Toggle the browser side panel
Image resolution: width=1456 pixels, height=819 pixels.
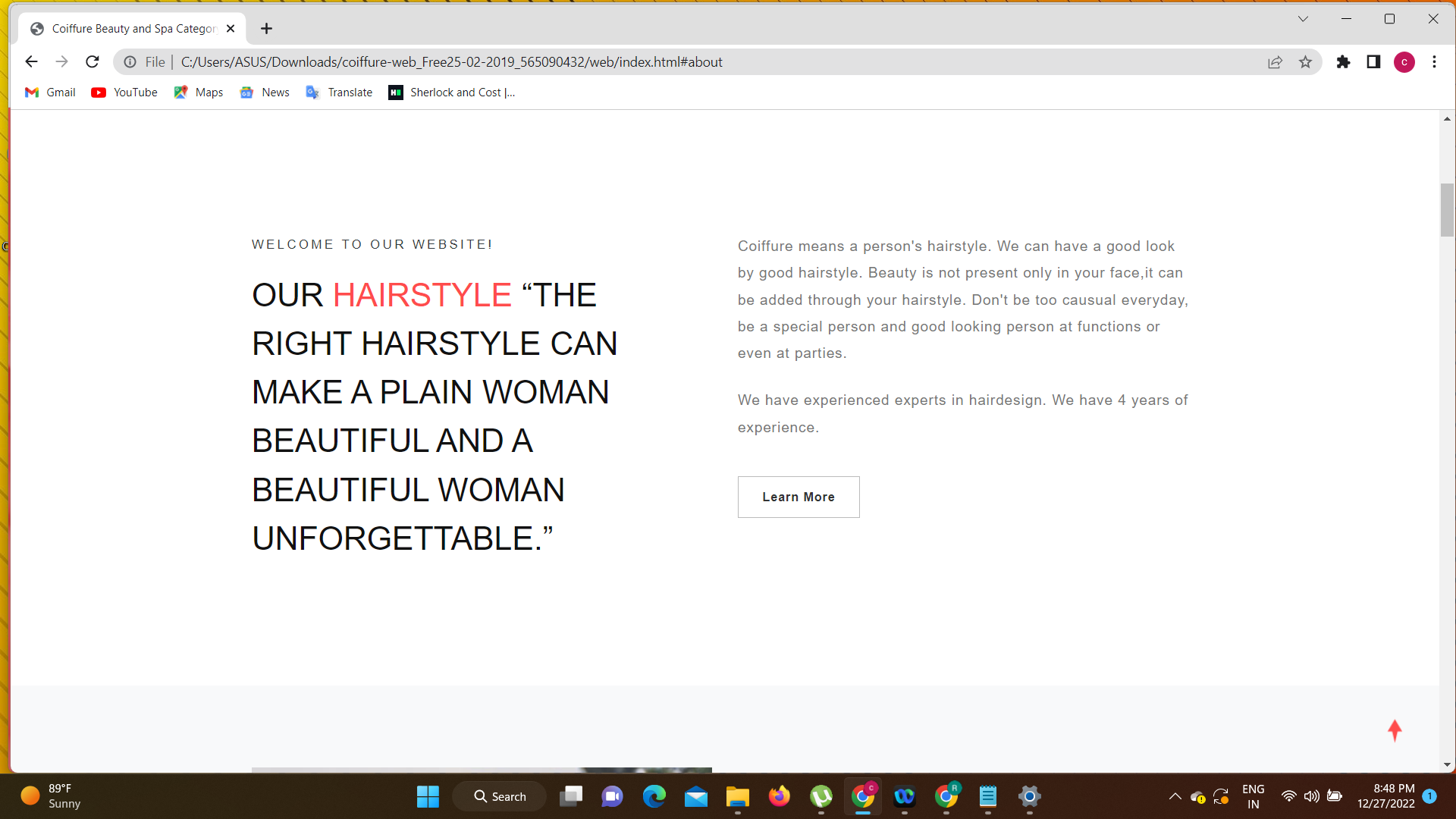pyautogui.click(x=1373, y=62)
